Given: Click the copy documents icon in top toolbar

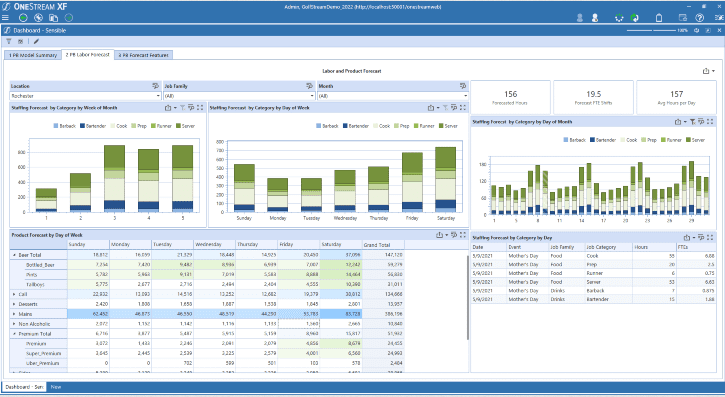Looking at the screenshot, I should 54,18.
